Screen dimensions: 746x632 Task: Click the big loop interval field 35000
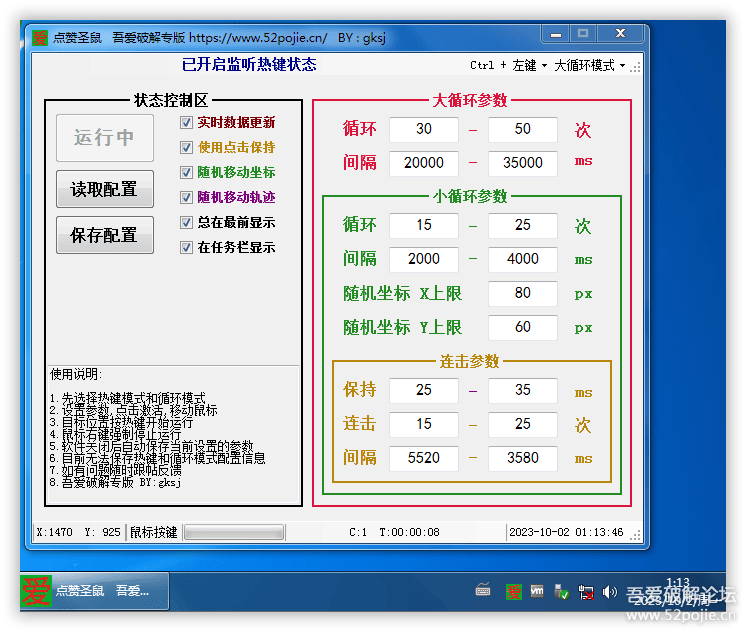click(522, 163)
